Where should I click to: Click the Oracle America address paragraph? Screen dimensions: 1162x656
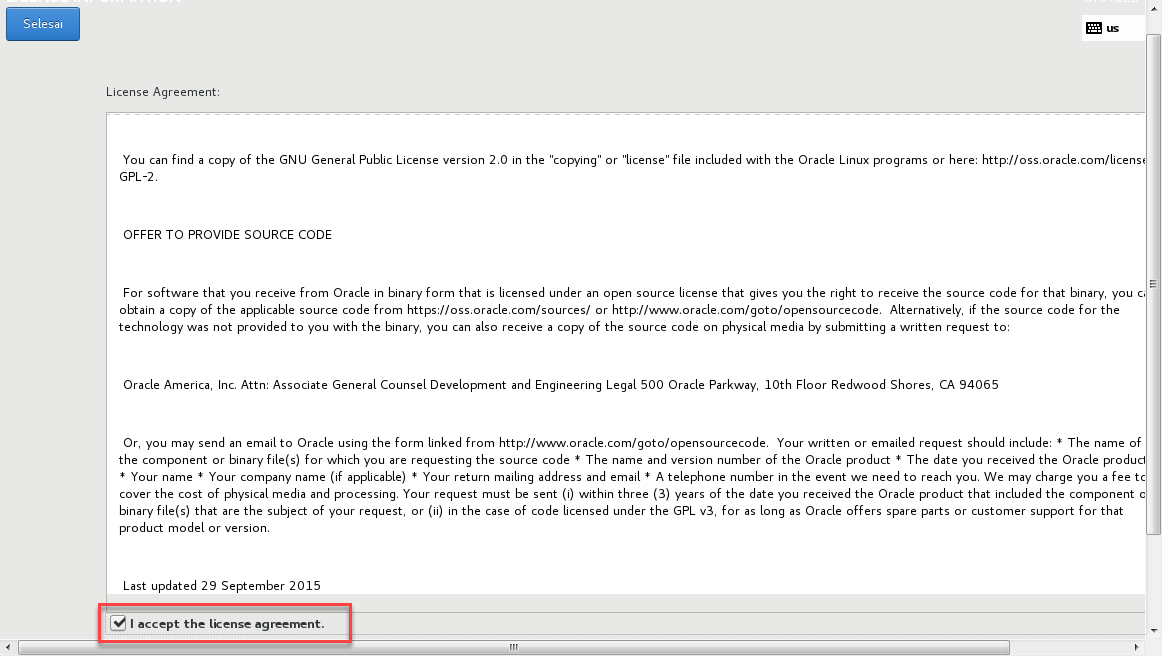coord(559,384)
